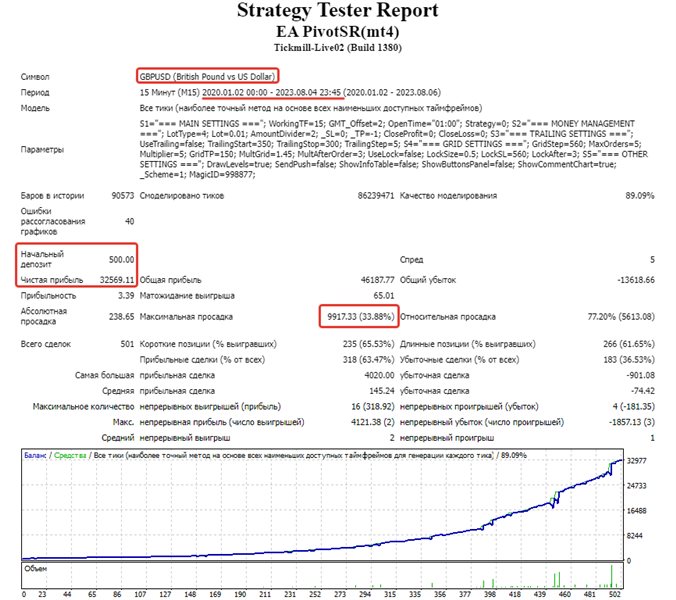The height and width of the screenshot is (600, 676).
Task: Click the 'Баланс' chart legend label
Action: (35, 455)
